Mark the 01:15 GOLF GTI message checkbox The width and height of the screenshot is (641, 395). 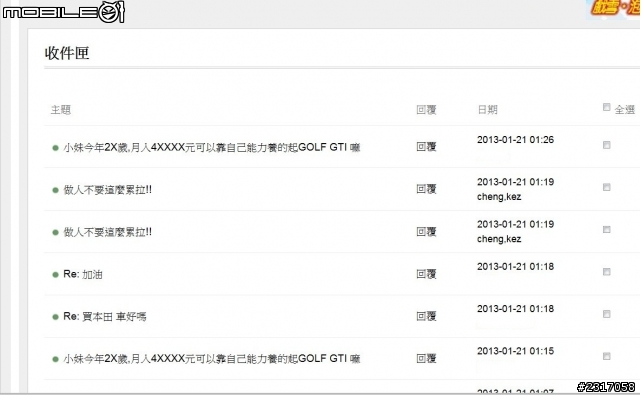pyautogui.click(x=607, y=356)
